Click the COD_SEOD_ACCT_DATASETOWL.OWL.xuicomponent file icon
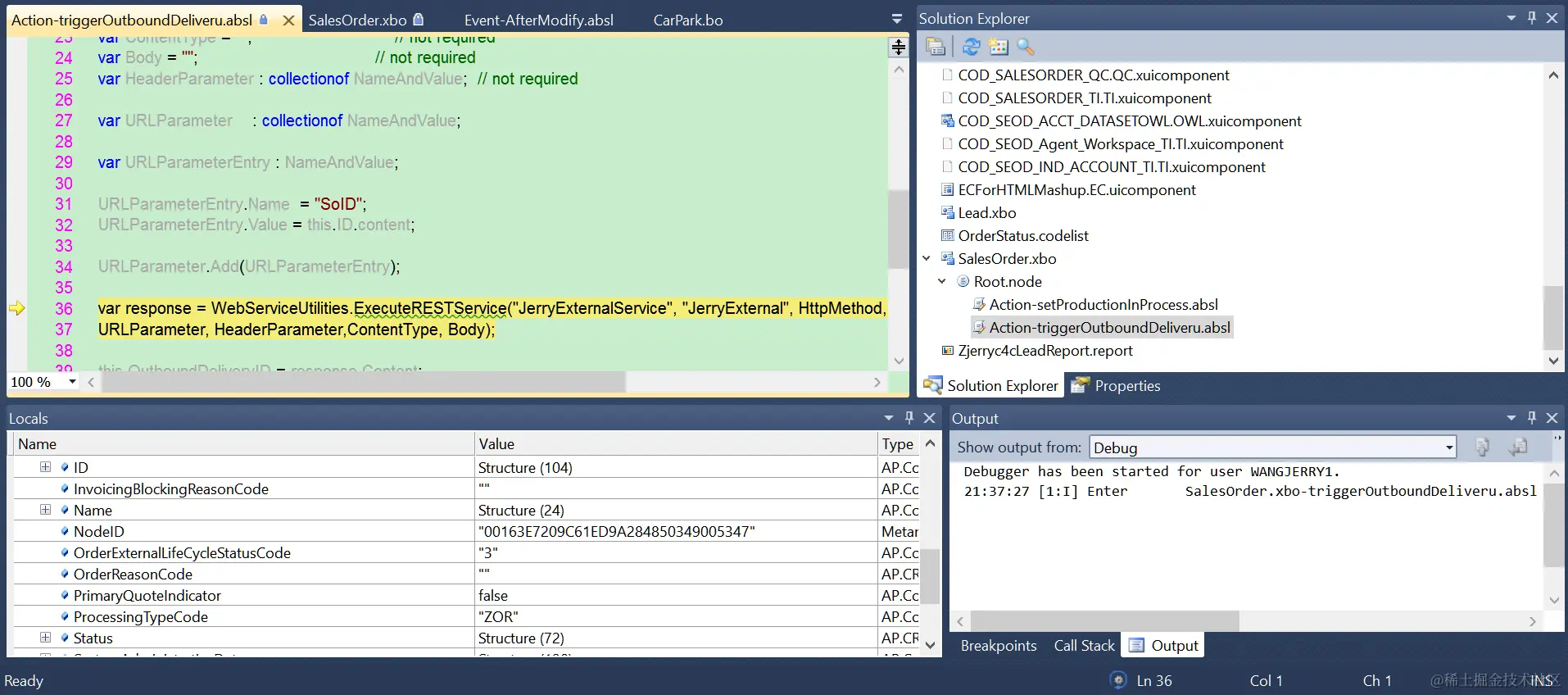This screenshot has width=1568, height=695. (x=947, y=120)
